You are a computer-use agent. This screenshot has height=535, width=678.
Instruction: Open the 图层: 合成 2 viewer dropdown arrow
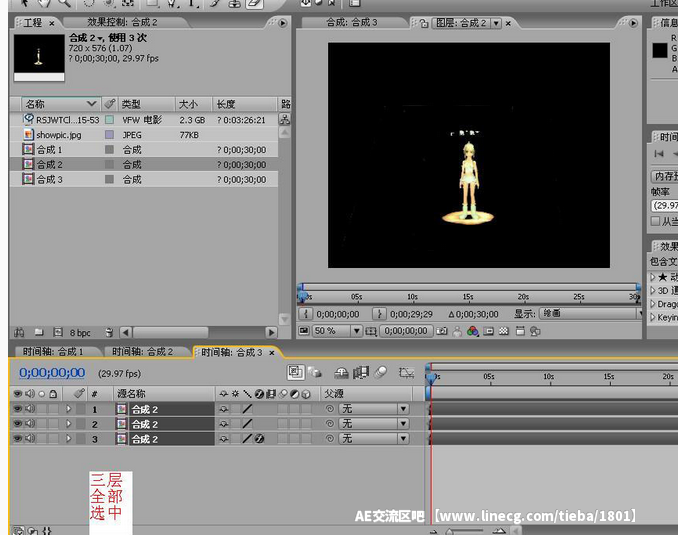[x=496, y=23]
